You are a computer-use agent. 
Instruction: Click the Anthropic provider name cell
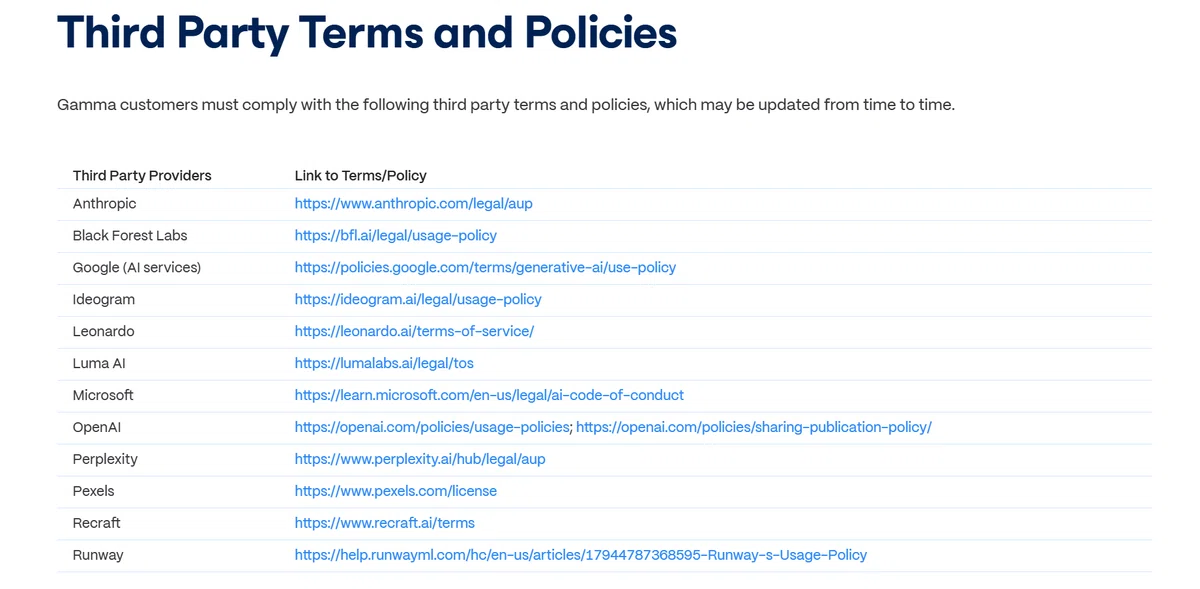[104, 203]
